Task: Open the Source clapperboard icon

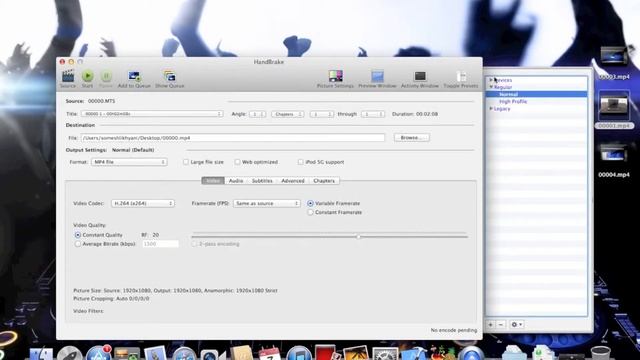Action: (x=68, y=76)
